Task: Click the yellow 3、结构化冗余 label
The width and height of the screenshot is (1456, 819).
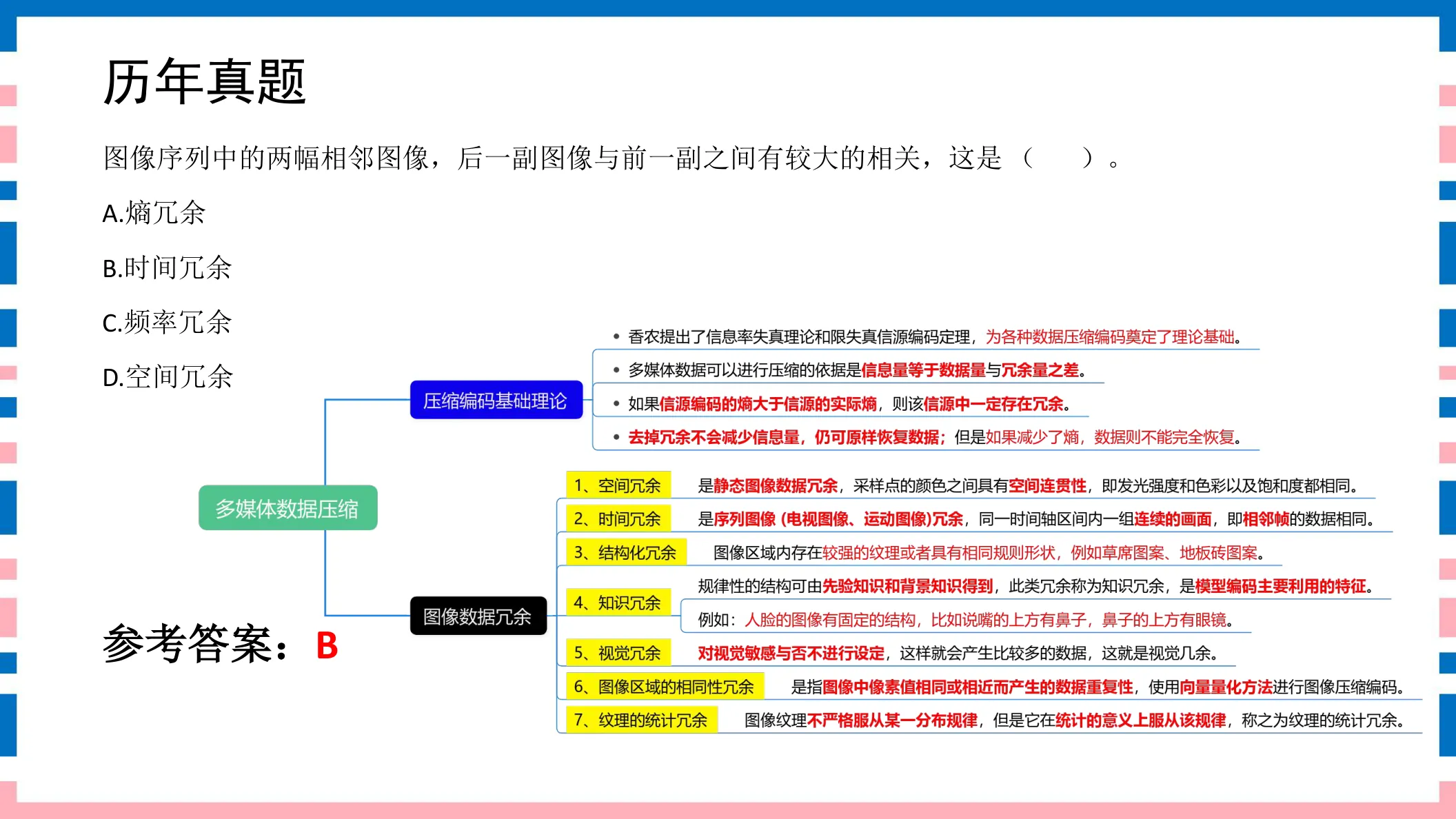Action: click(x=625, y=552)
